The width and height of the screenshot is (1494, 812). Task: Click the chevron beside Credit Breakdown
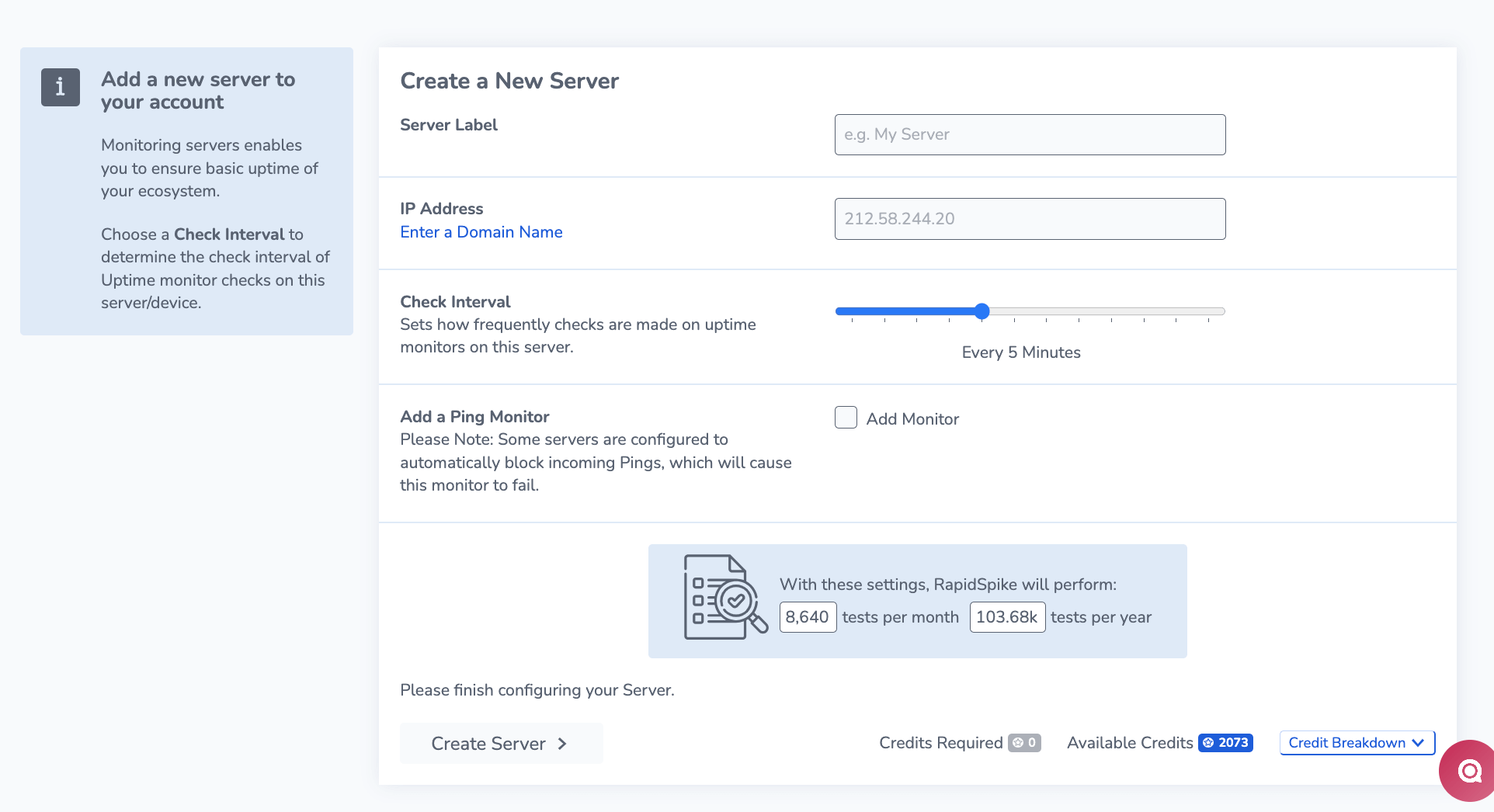tap(1419, 742)
